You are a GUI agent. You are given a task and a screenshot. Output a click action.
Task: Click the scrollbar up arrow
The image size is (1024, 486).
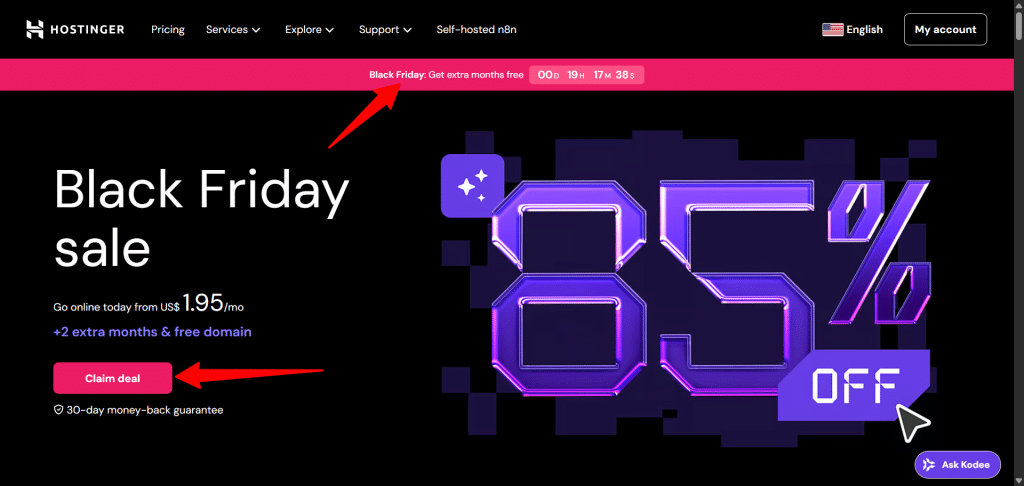[x=1019, y=5]
